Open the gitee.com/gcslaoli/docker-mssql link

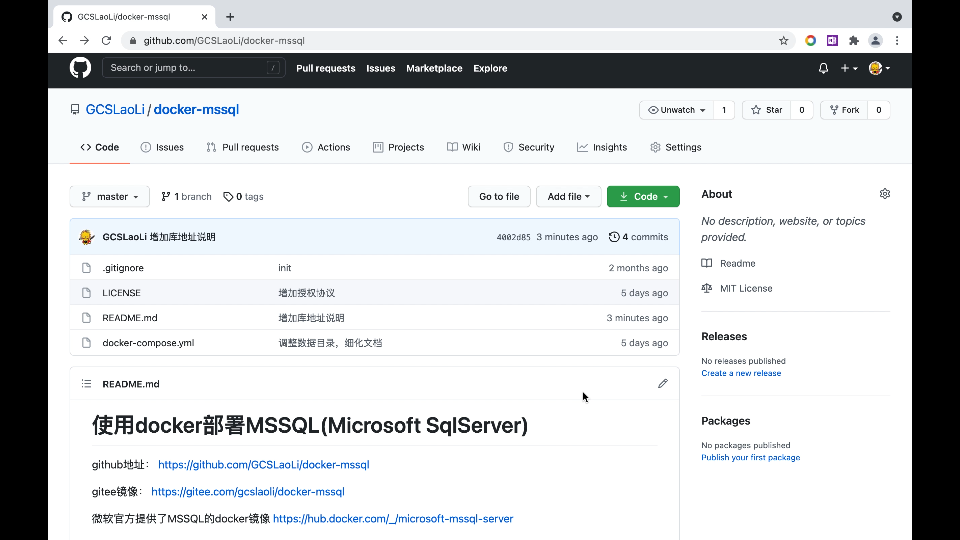[248, 492]
